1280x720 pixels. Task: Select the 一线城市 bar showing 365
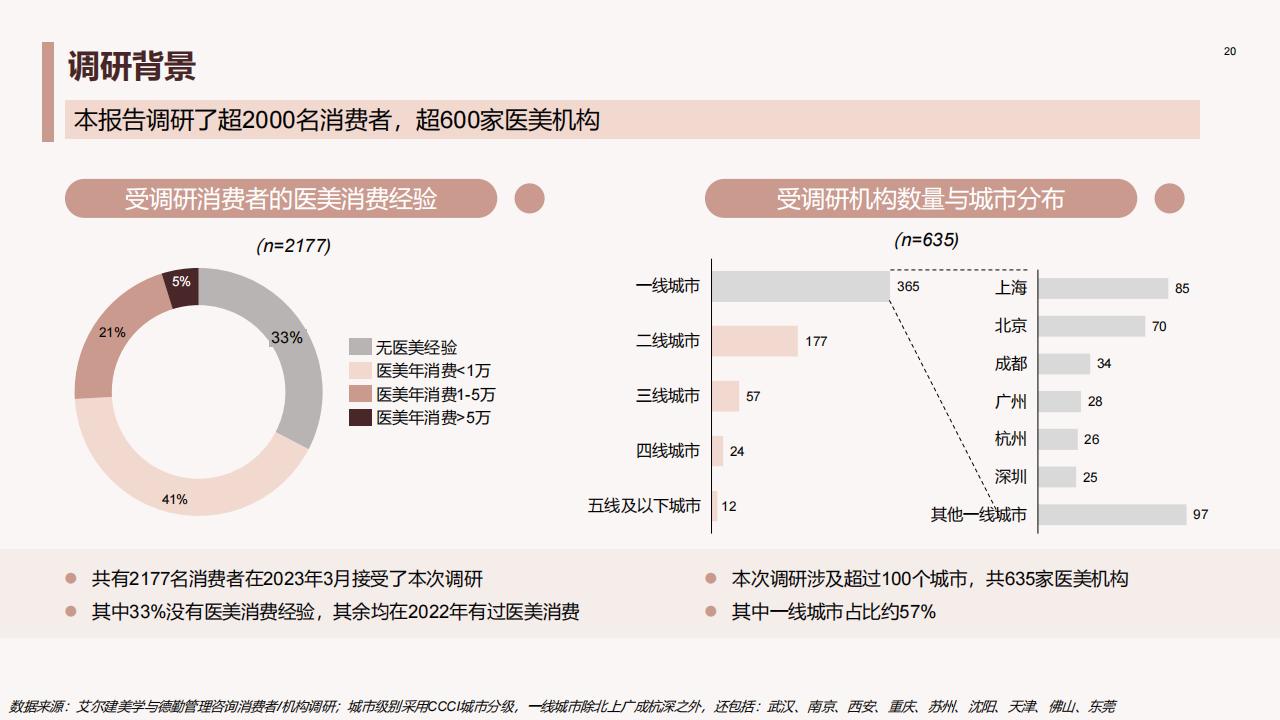[x=801, y=286]
